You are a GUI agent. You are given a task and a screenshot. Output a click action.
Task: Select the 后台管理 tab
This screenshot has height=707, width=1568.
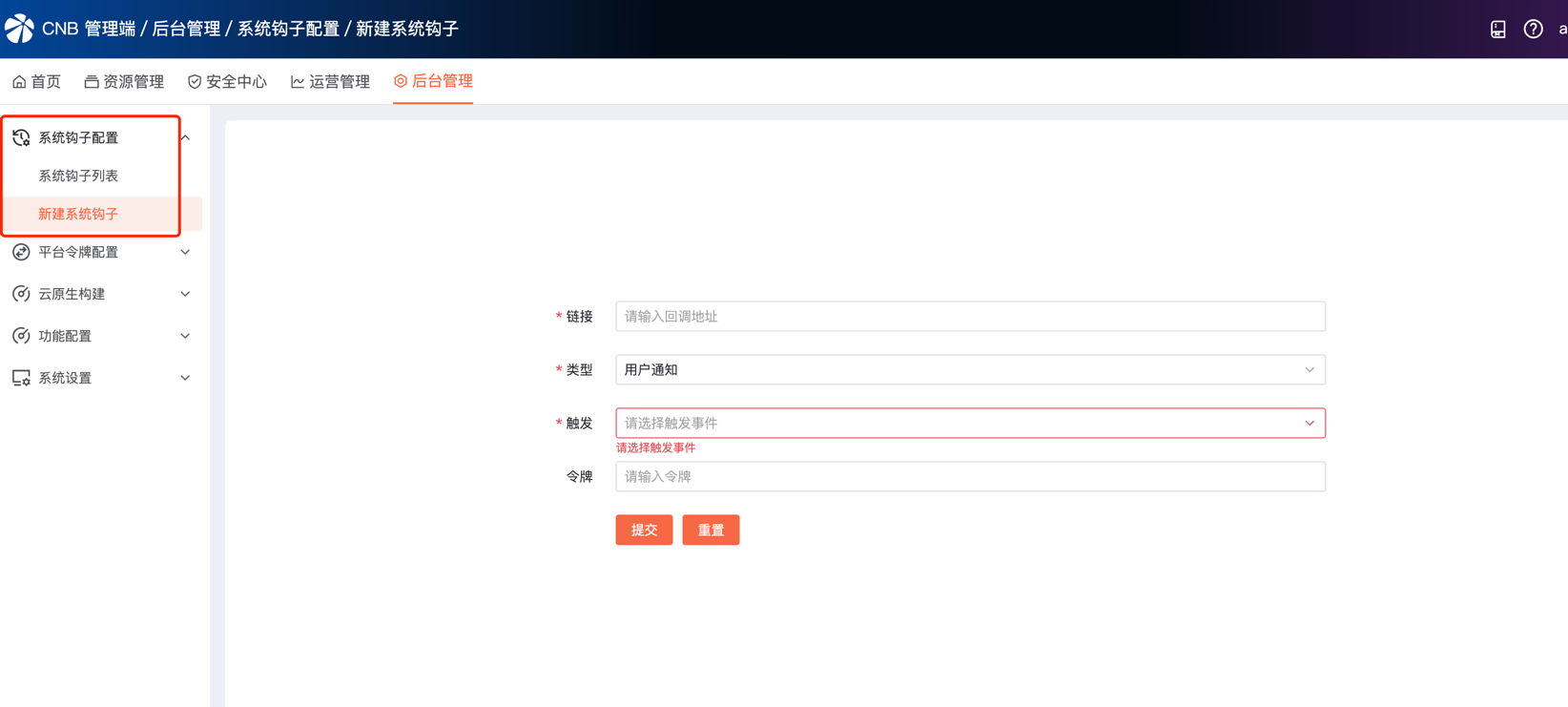pos(433,81)
